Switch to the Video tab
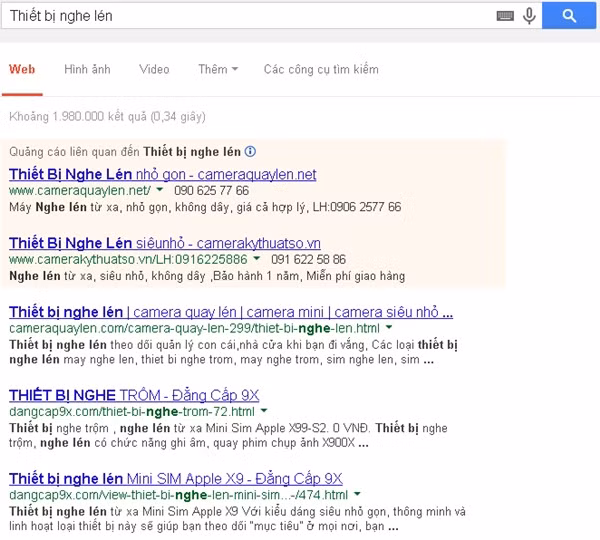This screenshot has height=540, width=600. click(x=154, y=69)
